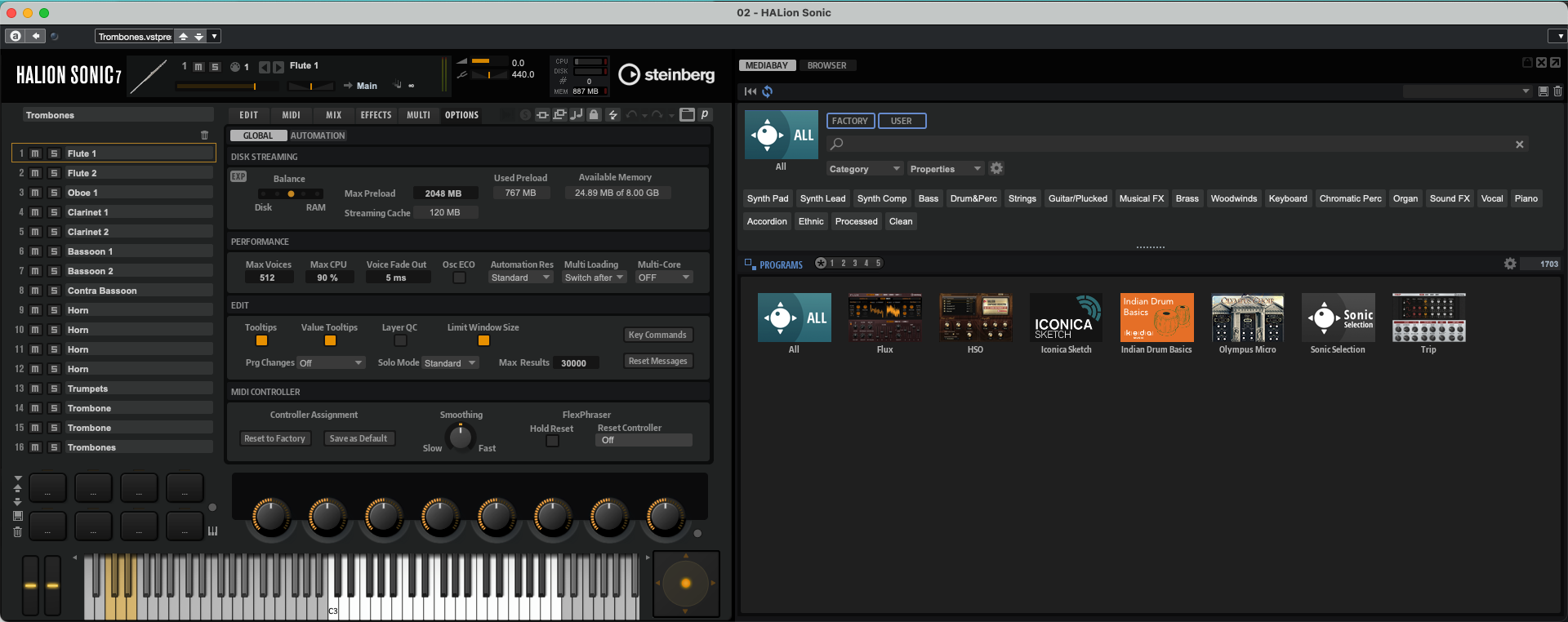Switch to the EDIT tab
The width and height of the screenshot is (1568, 622).
(249, 115)
